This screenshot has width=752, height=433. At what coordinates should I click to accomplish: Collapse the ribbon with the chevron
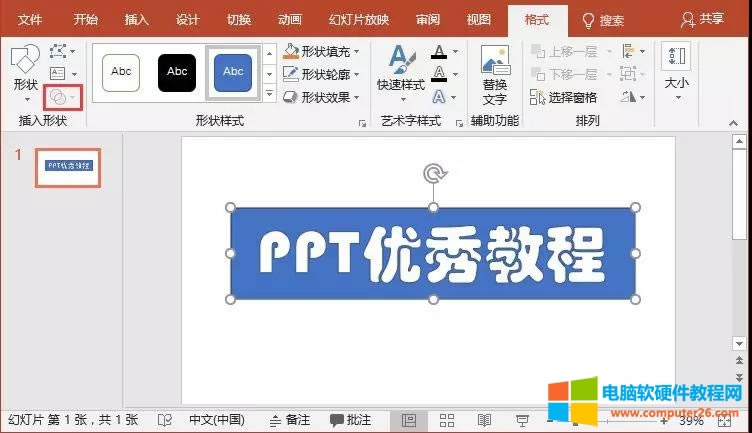733,123
